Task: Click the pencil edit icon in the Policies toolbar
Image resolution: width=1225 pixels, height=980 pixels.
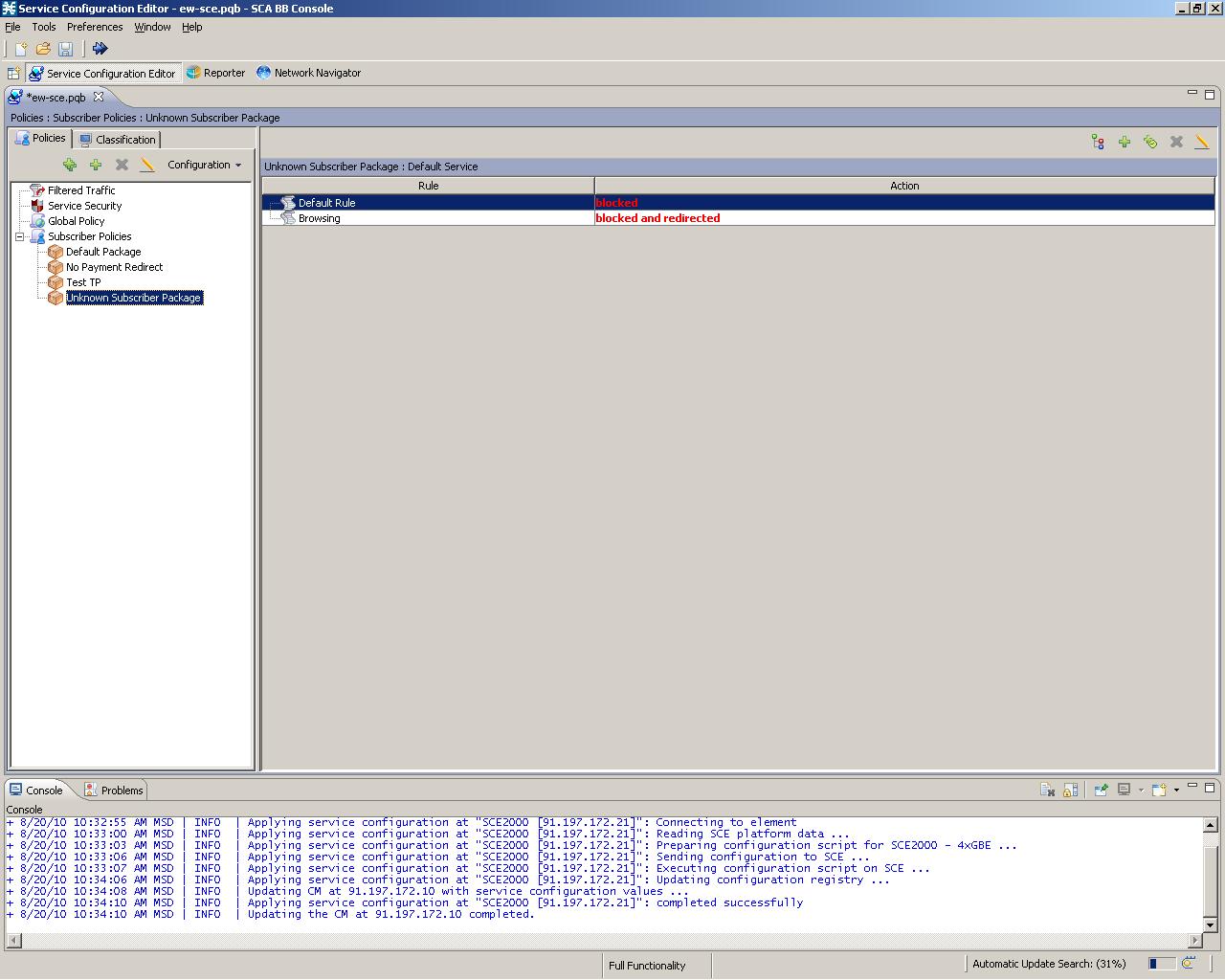Action: coord(147,165)
